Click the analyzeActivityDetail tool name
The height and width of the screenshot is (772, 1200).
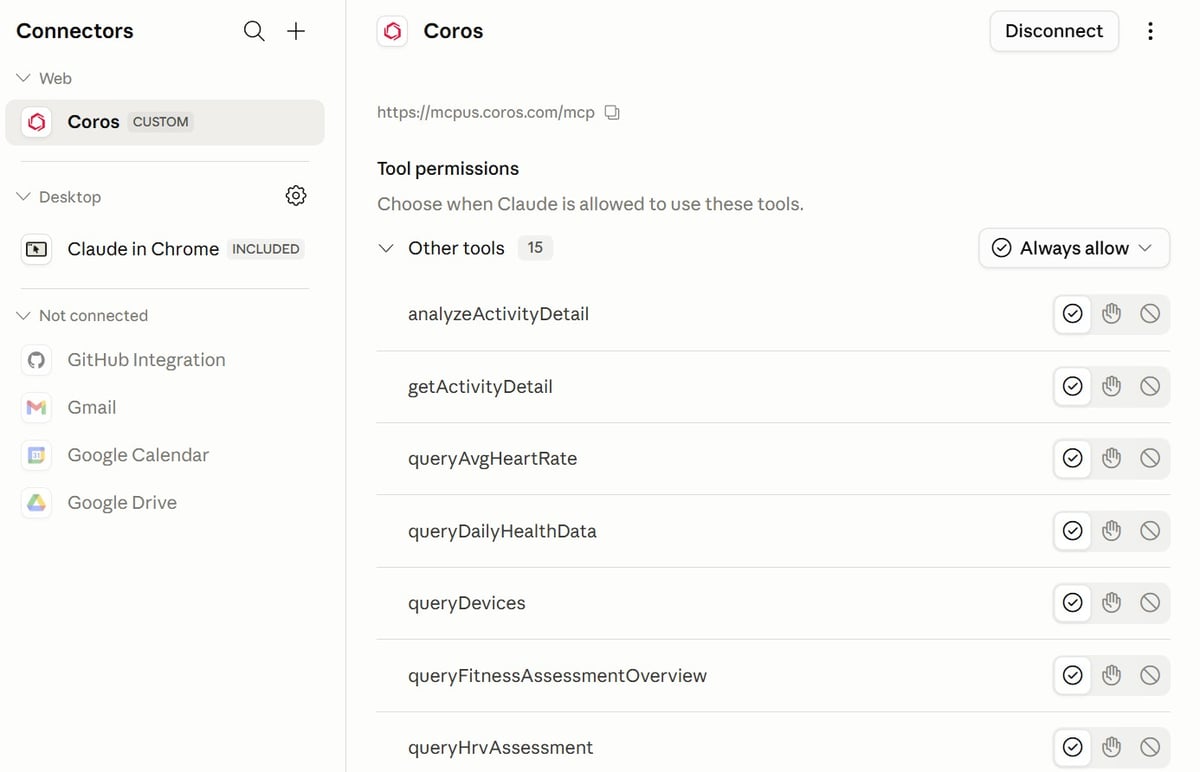point(498,314)
